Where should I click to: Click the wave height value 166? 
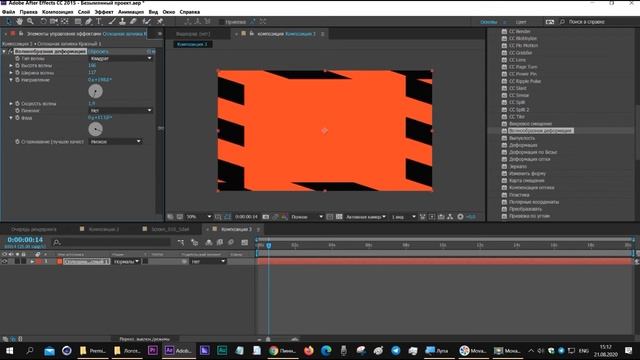[92, 65]
